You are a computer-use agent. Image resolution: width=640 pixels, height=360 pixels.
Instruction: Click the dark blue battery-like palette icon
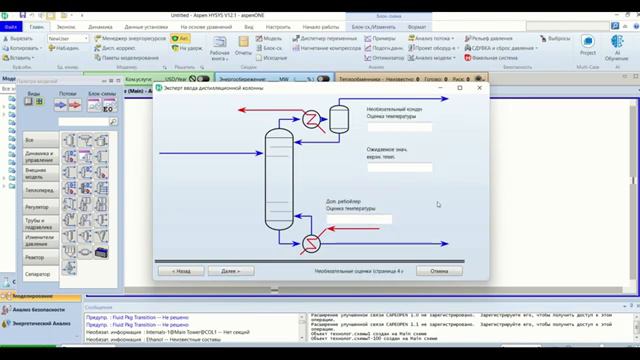pos(101,252)
